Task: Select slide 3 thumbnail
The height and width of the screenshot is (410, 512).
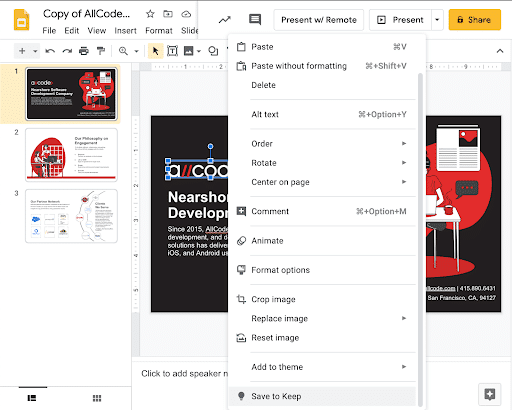Action: pyautogui.click(x=71, y=216)
